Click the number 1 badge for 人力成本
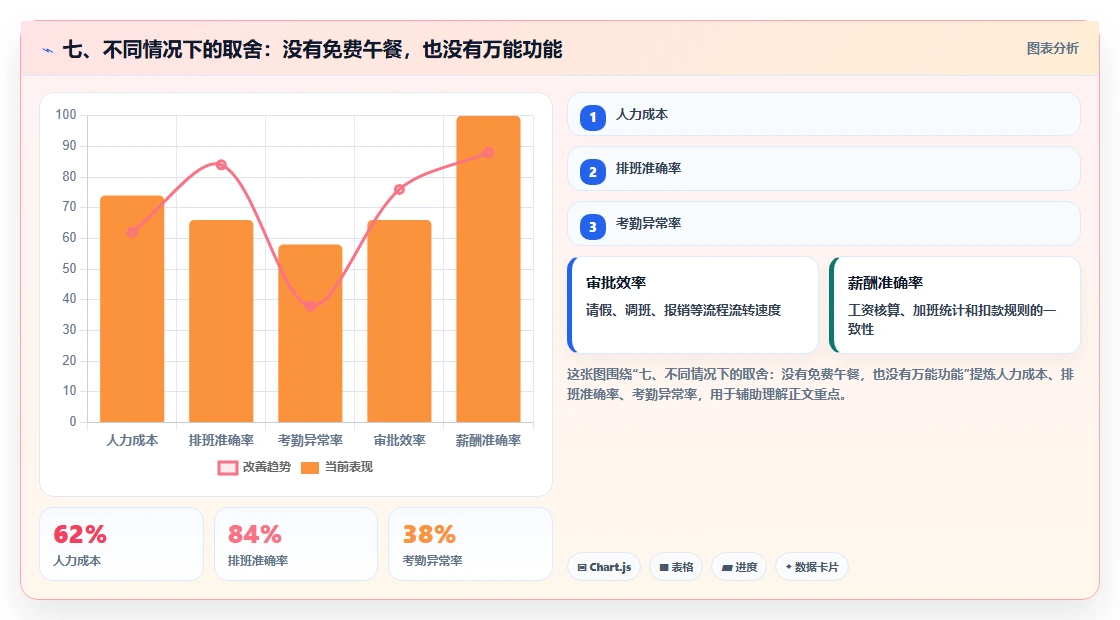 coord(593,117)
